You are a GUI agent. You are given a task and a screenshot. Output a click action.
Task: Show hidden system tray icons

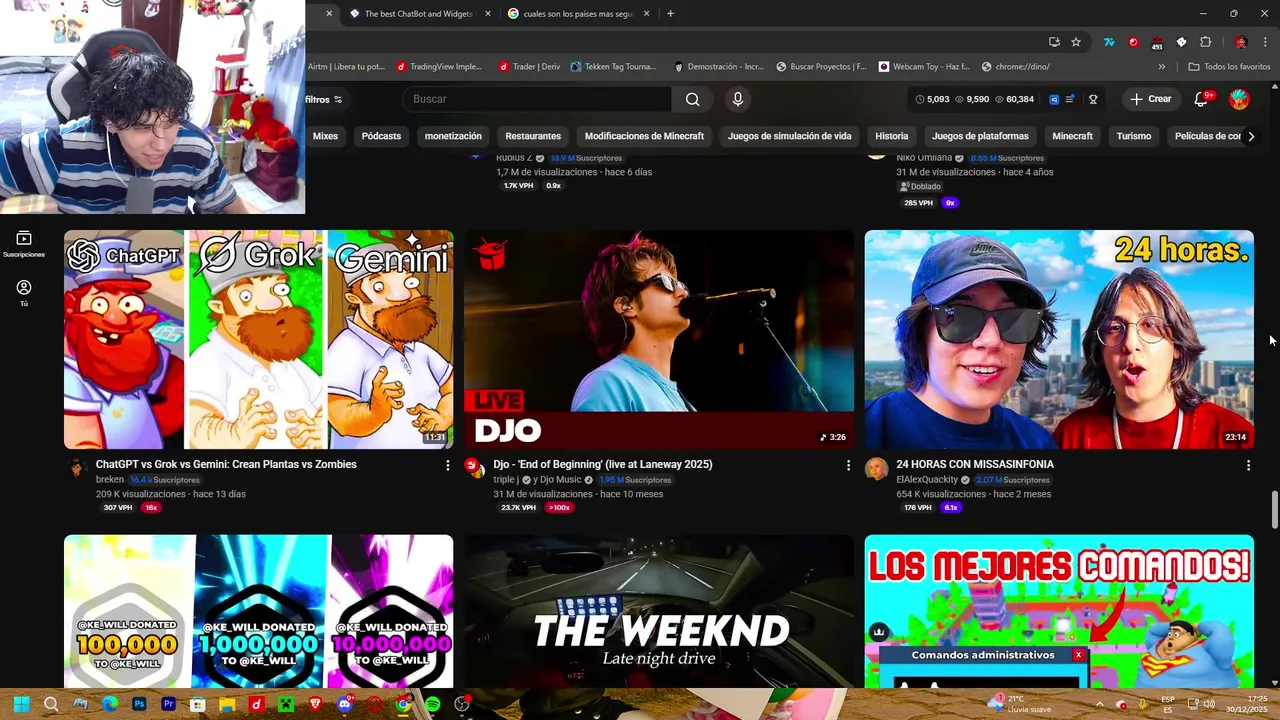1099,704
